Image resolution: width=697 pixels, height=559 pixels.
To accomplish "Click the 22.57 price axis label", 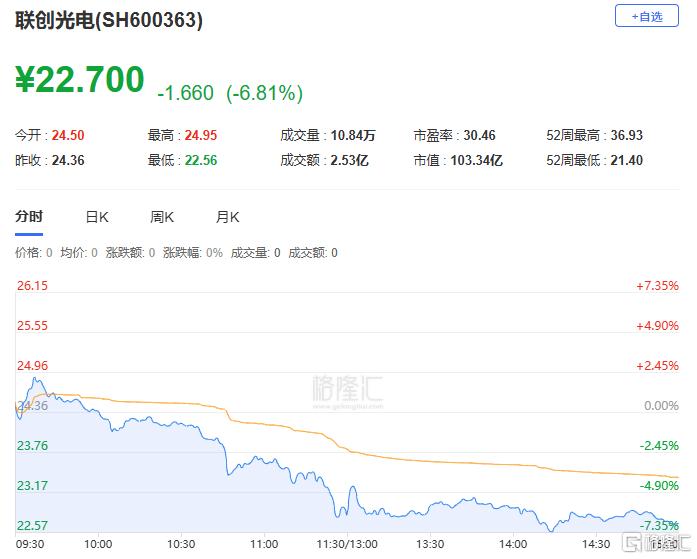I will [32, 525].
